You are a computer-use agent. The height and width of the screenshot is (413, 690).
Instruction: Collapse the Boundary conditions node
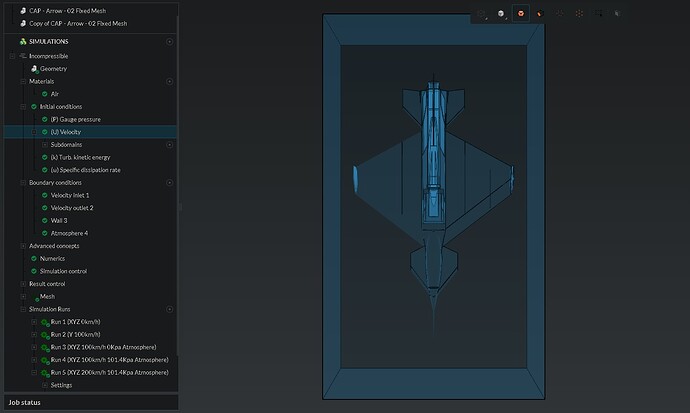(23, 183)
